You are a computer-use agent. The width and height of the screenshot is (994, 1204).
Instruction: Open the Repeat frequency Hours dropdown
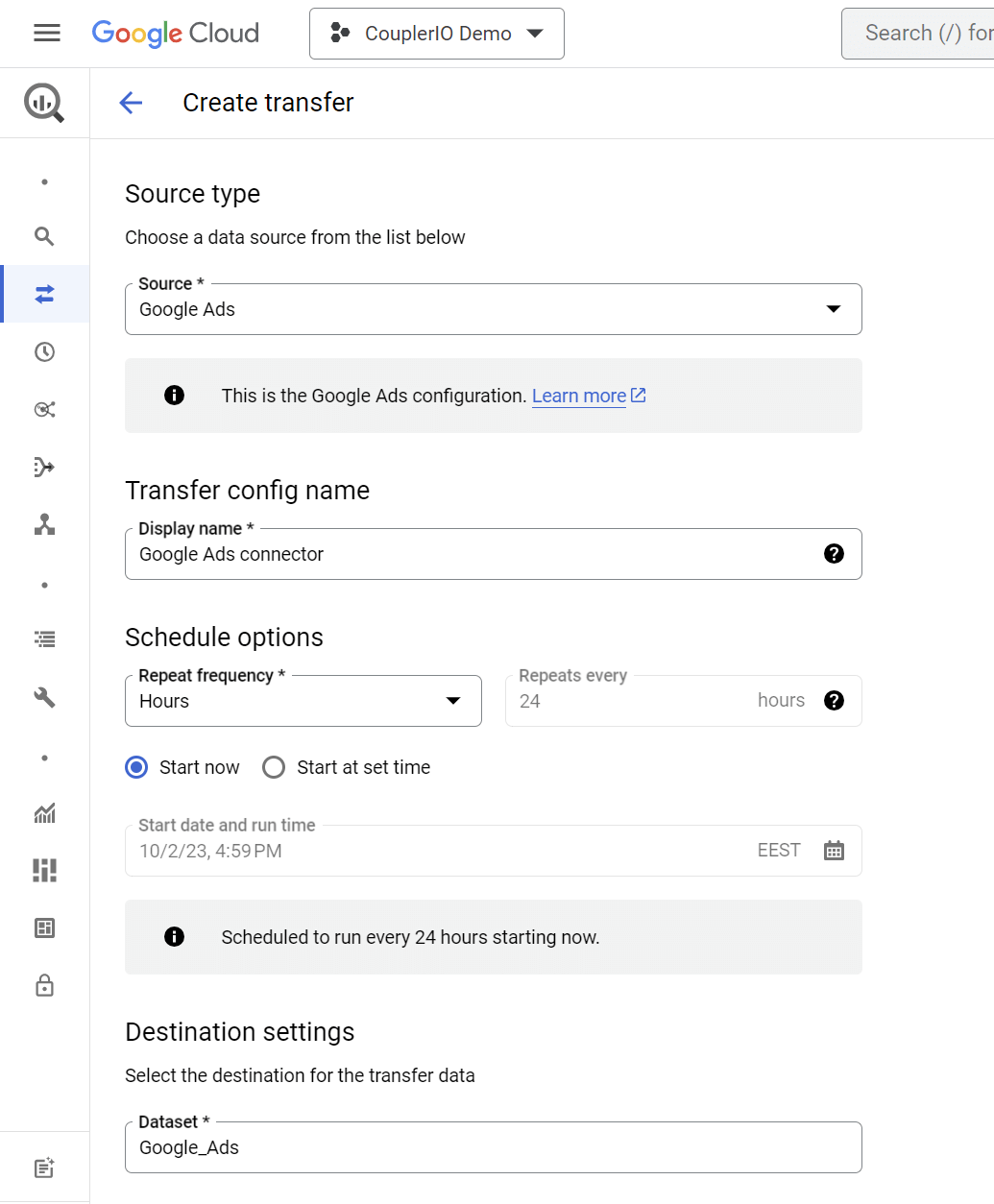click(x=303, y=701)
